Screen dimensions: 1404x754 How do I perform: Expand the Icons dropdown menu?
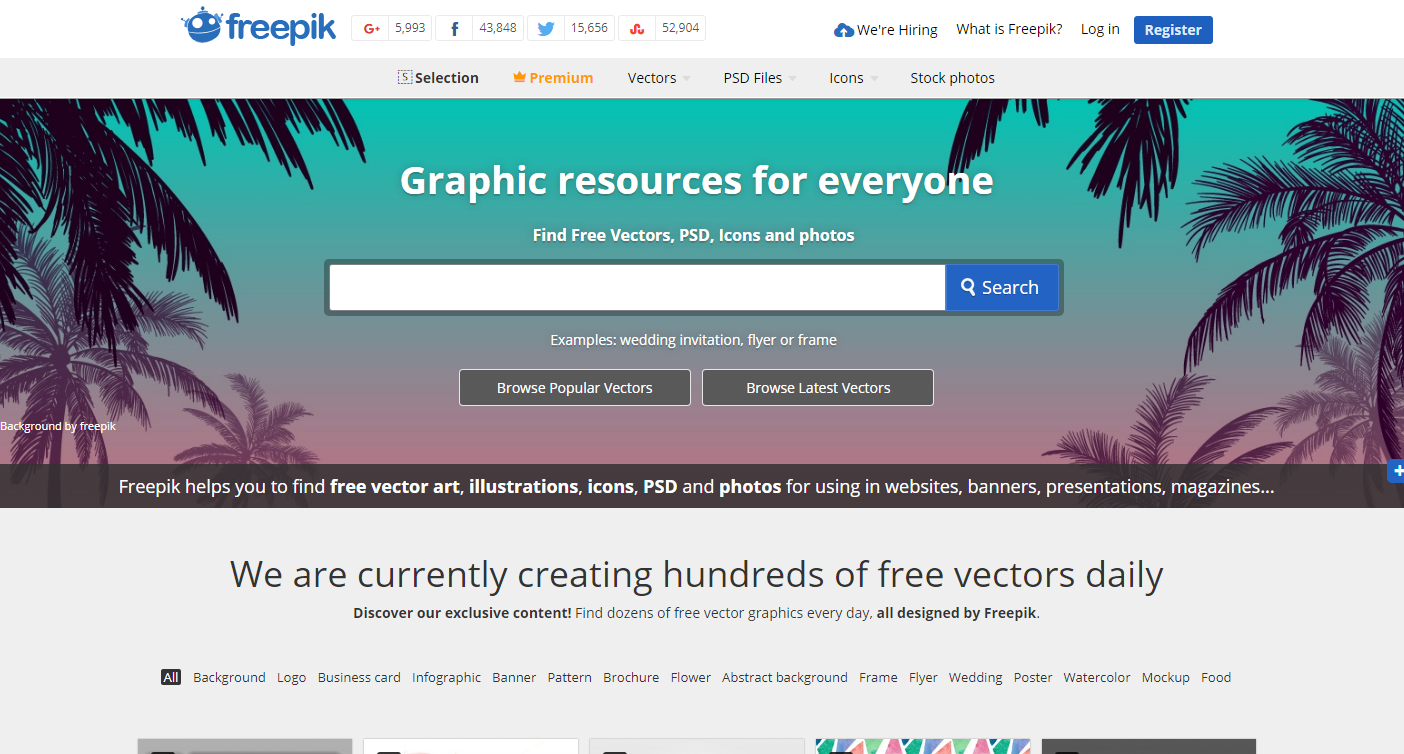853,78
